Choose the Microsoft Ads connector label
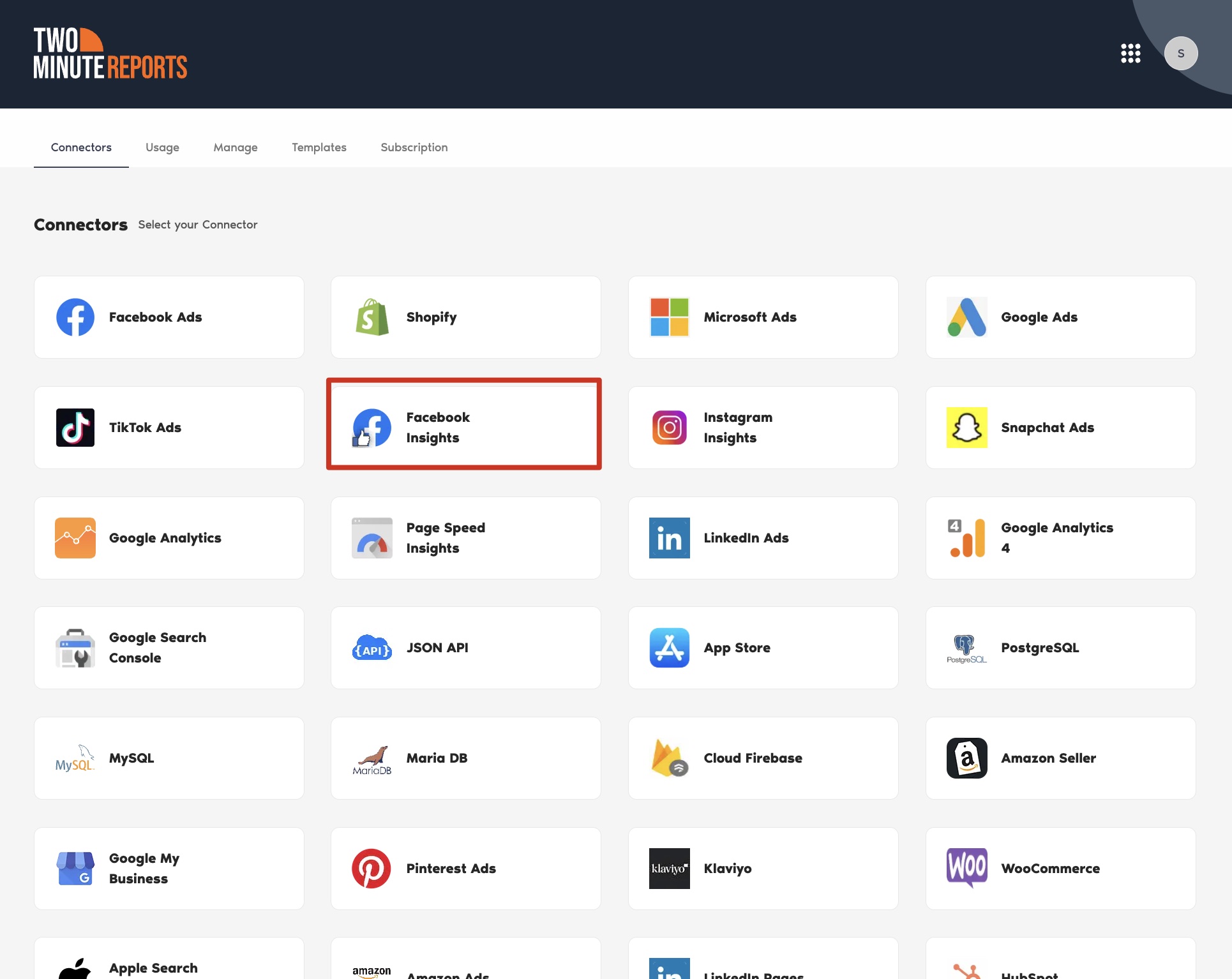Viewport: 1232px width, 979px height. pos(750,317)
